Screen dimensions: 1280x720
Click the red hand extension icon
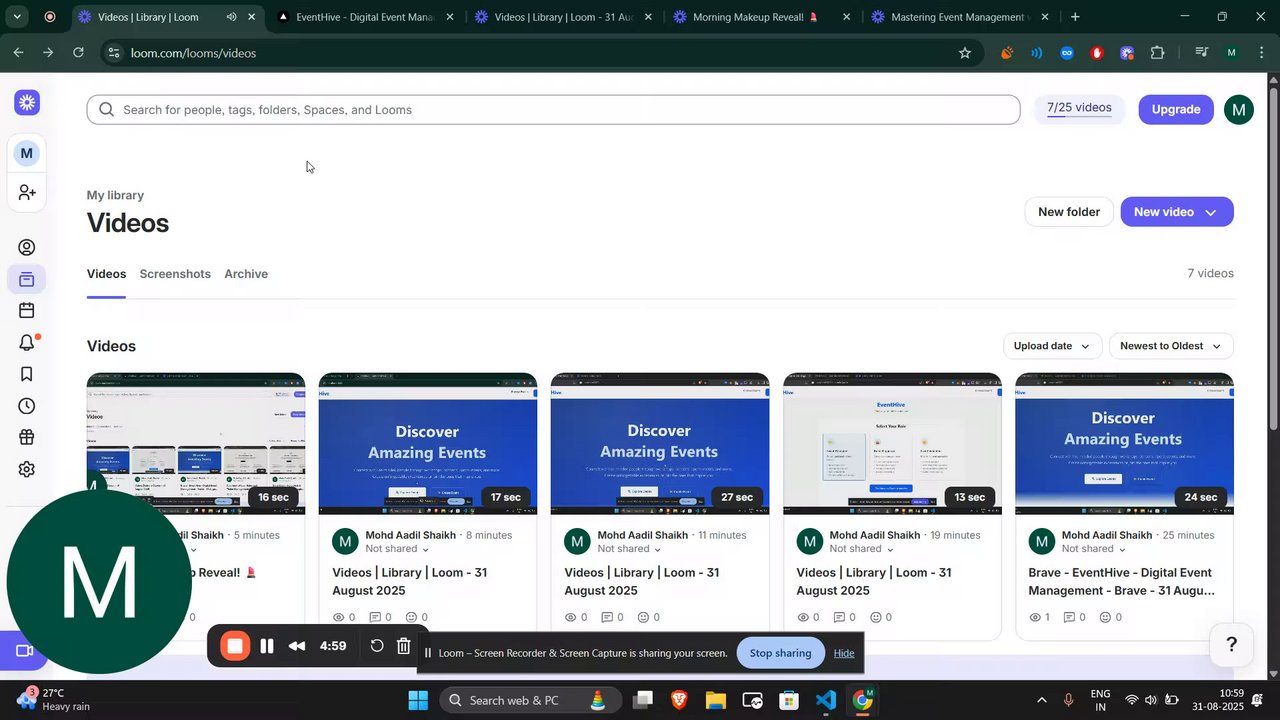click(1097, 53)
